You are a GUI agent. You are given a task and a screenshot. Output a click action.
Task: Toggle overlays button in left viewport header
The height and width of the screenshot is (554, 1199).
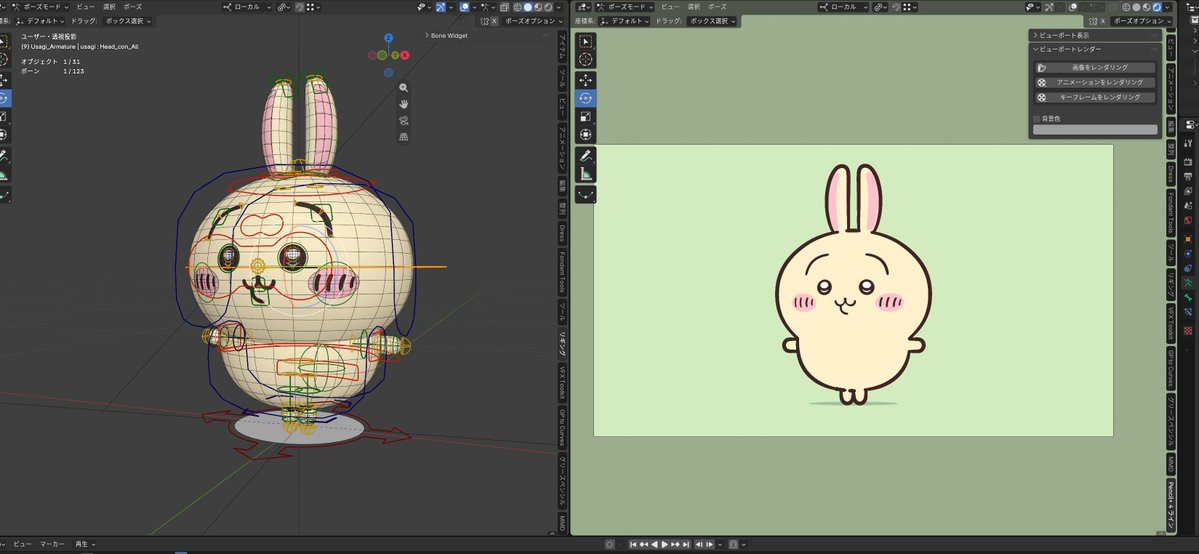point(465,7)
